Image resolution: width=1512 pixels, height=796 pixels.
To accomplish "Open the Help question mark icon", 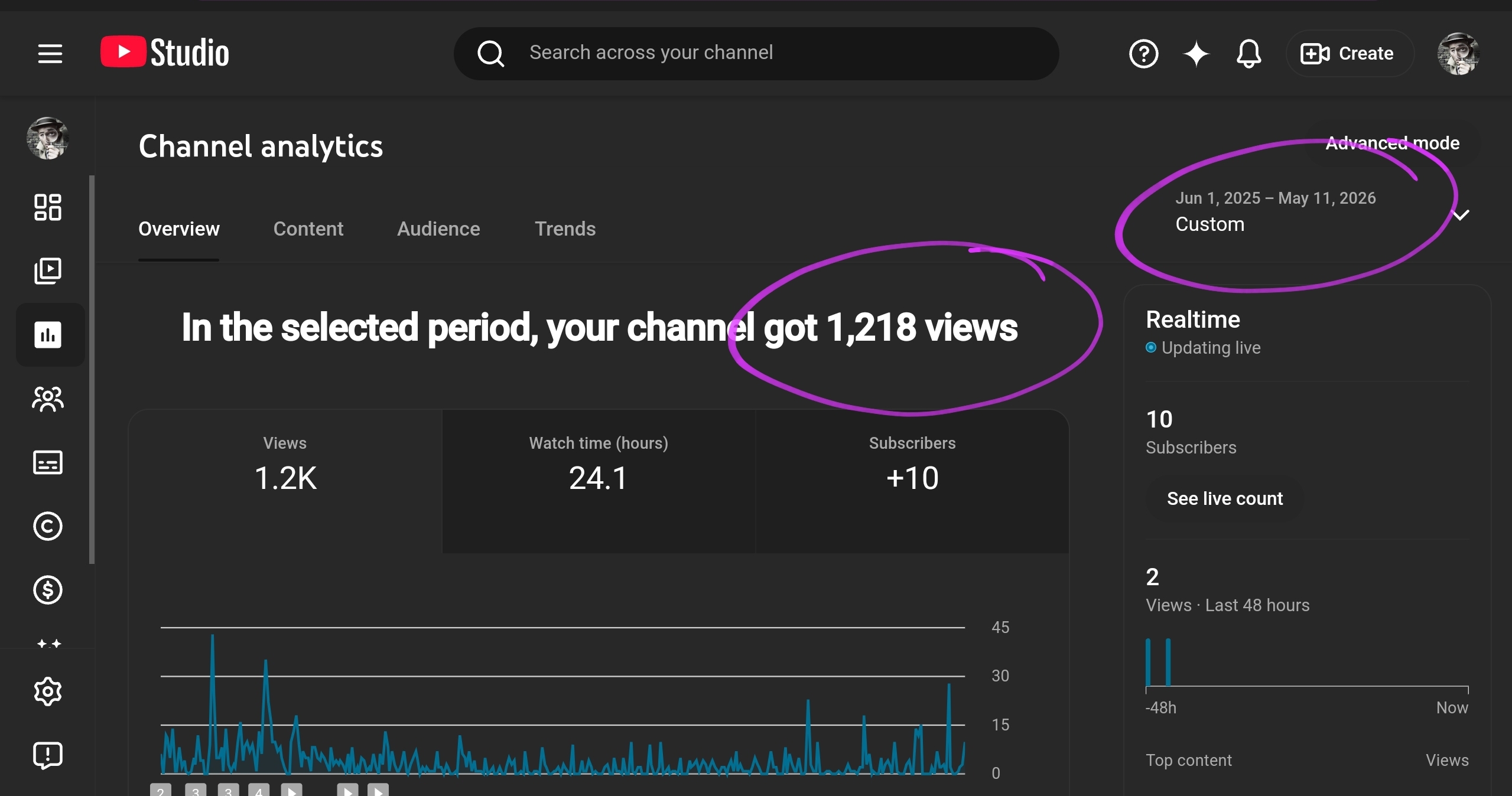I will [1143, 54].
